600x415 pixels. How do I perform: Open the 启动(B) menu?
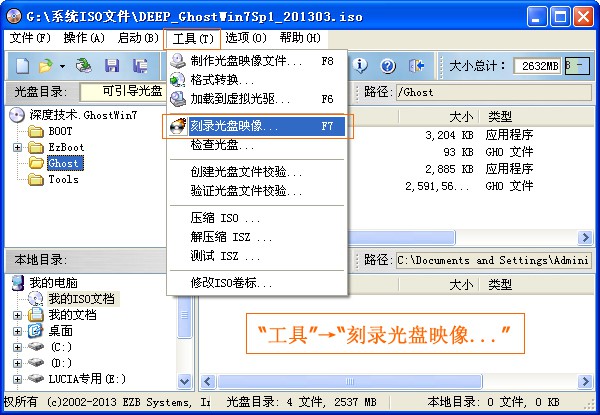[138, 38]
